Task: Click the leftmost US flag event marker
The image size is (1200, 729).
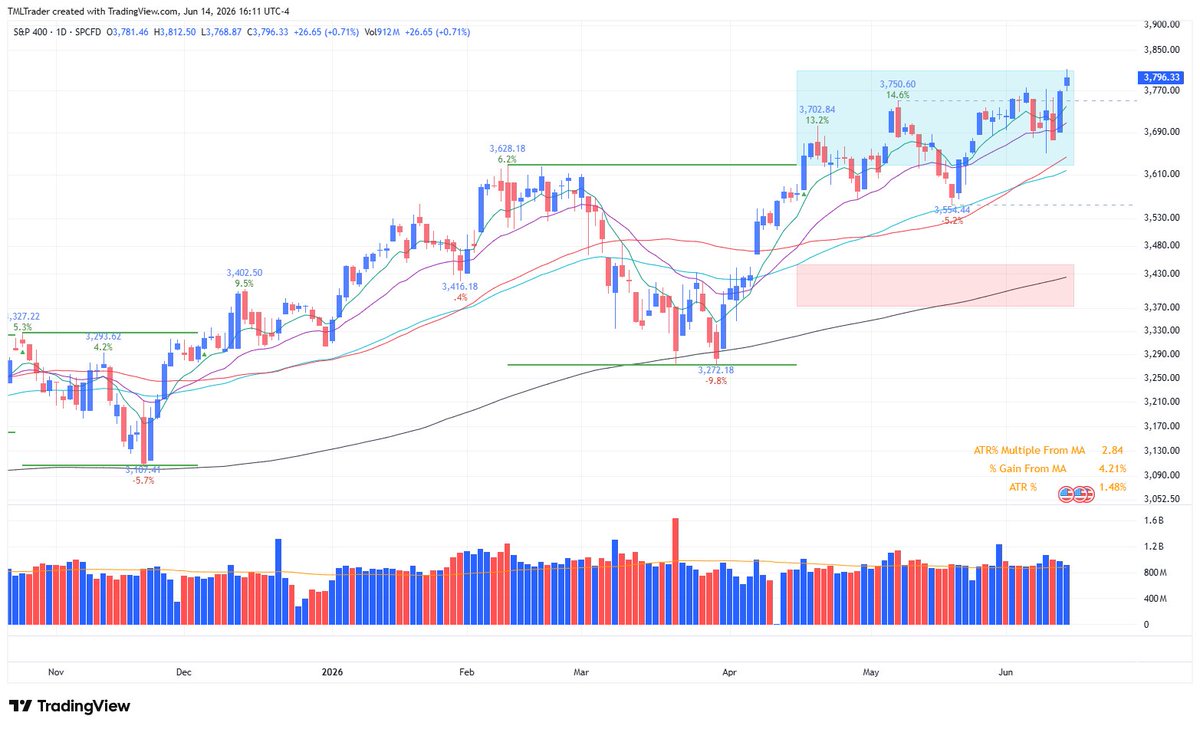Action: pos(1067,494)
